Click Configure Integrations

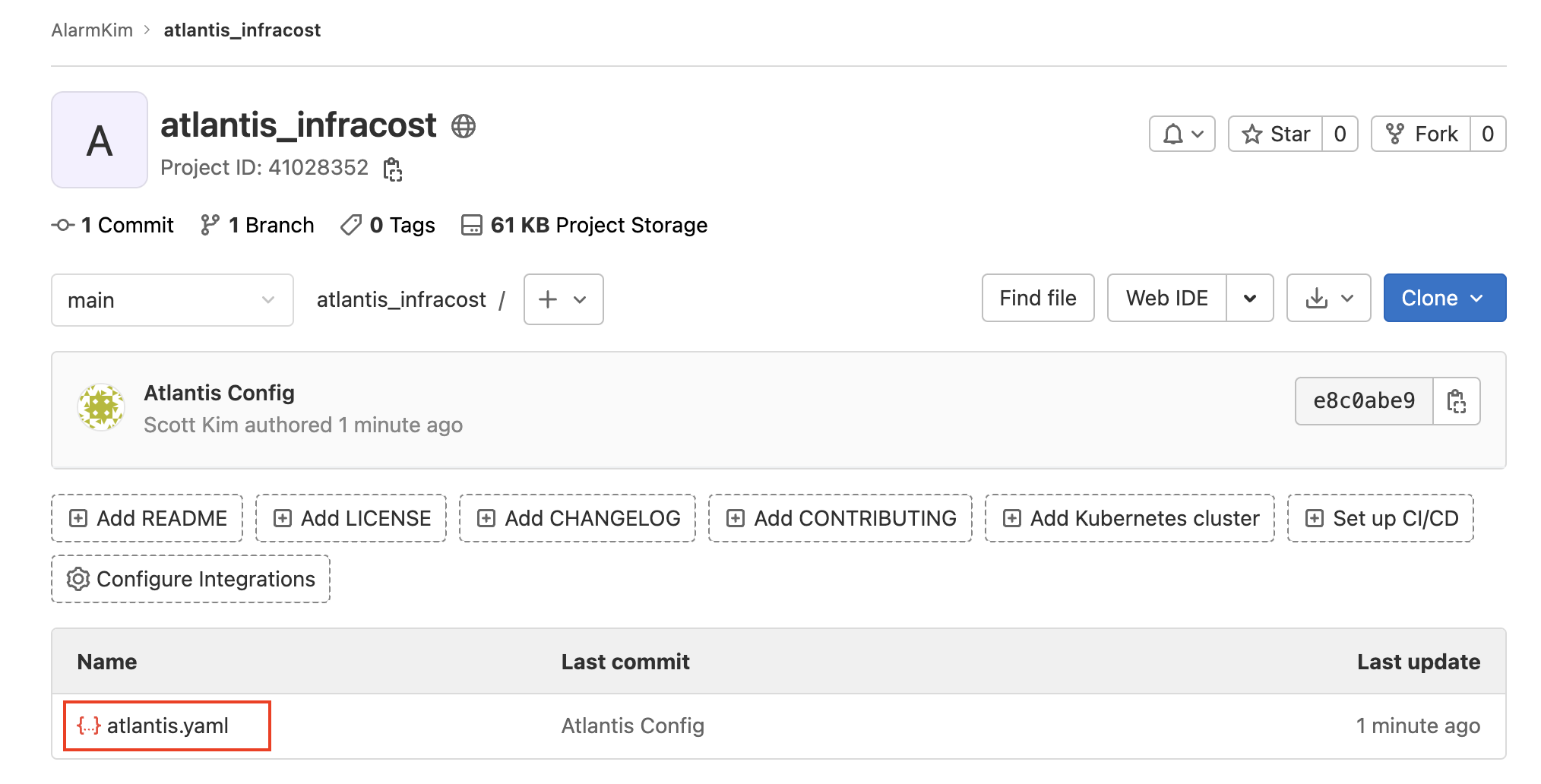[x=191, y=579]
